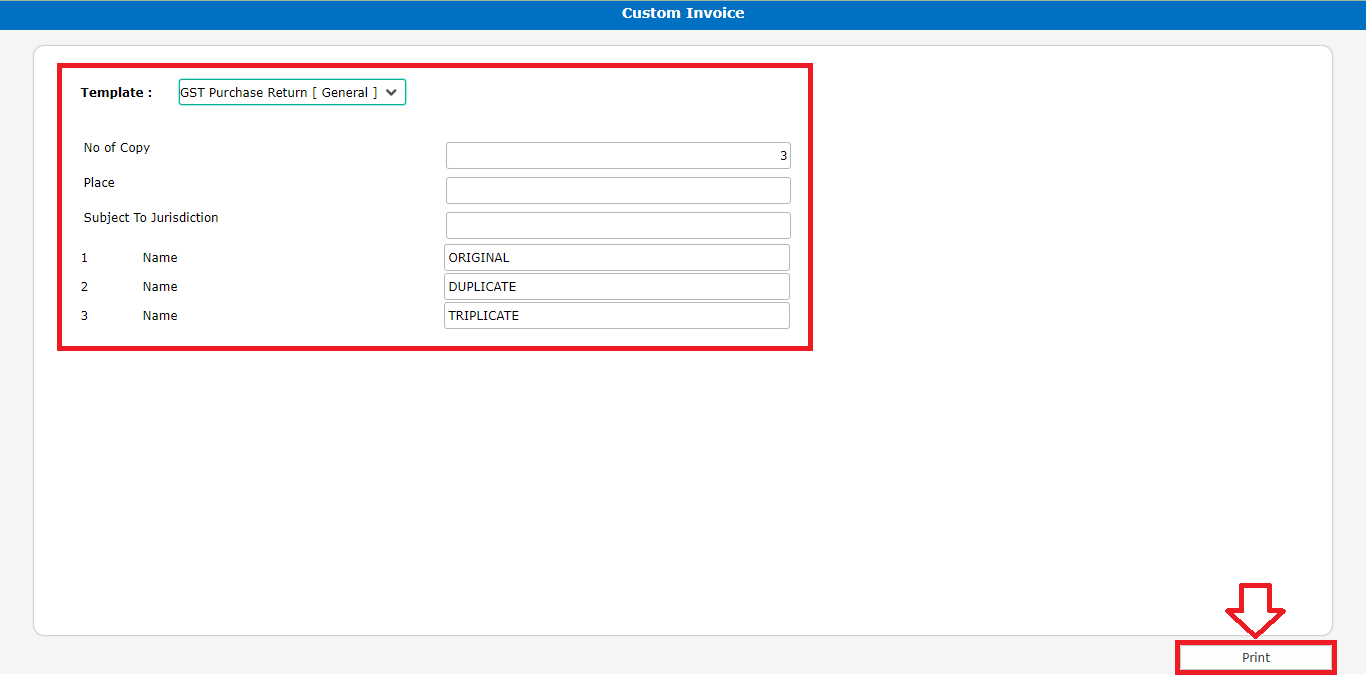Image resolution: width=1368 pixels, height=677 pixels.
Task: Click row number 3 beside TRIPLICATE
Action: 85,316
